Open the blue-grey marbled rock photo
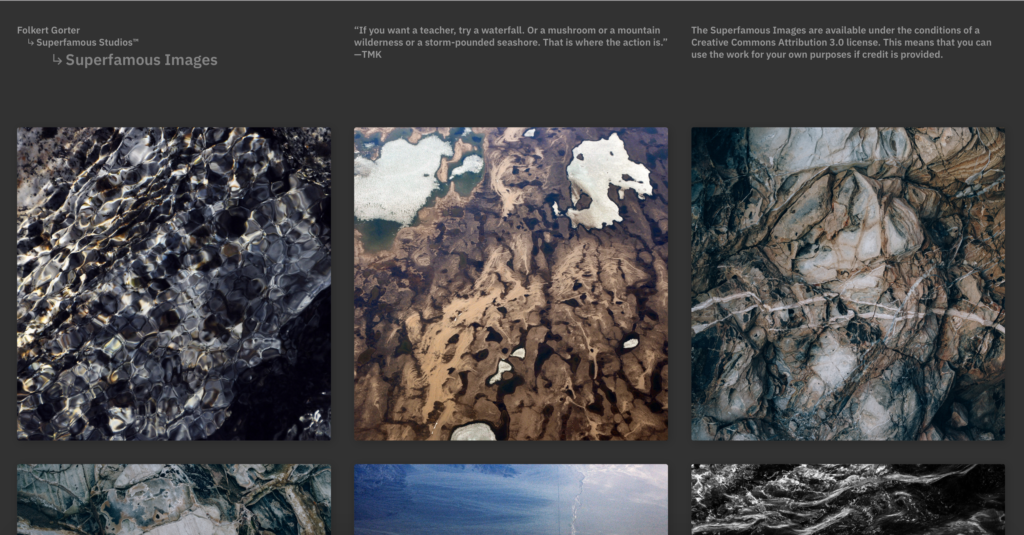Screen dimensions: 1024x535 174,500
